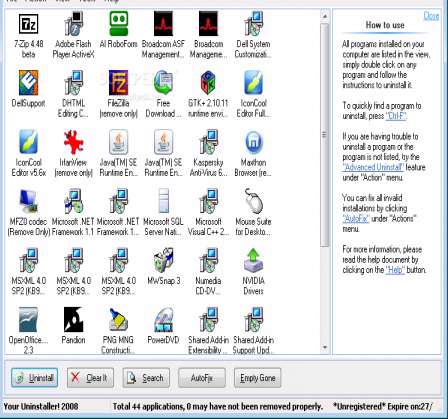Click the Empty Gone button
The width and height of the screenshot is (448, 419).
[257, 378]
